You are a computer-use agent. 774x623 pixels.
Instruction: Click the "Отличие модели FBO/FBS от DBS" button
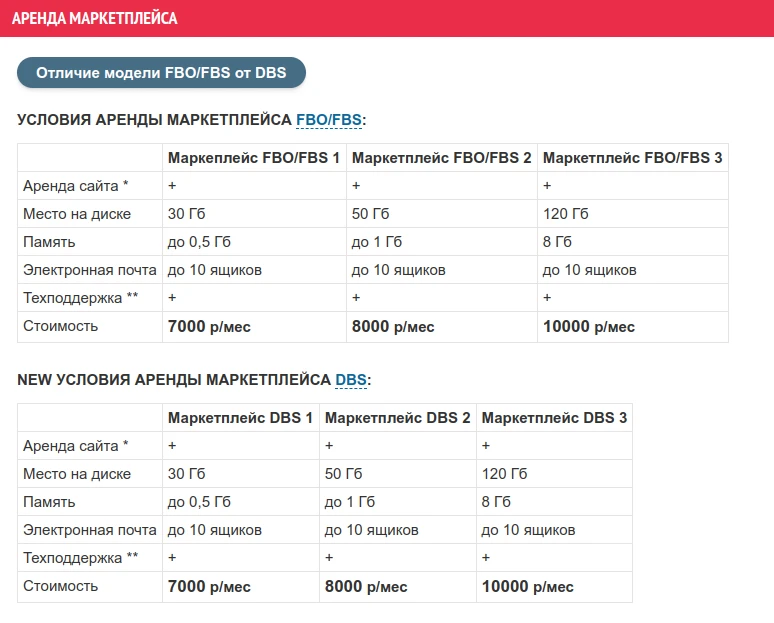coord(160,73)
